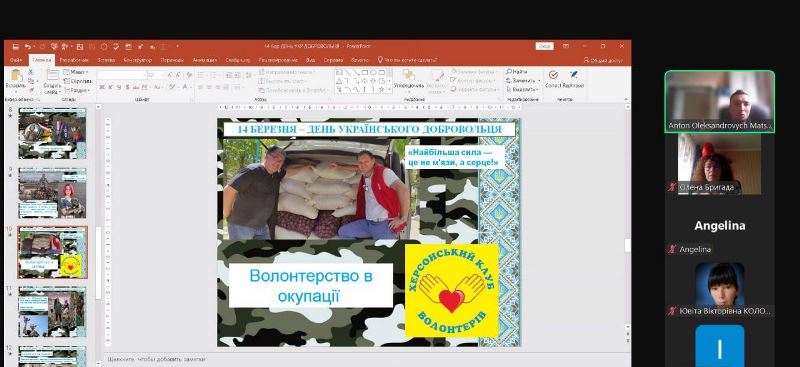Switch to the Вставка tab
This screenshot has width=800, height=367.
(x=106, y=60)
